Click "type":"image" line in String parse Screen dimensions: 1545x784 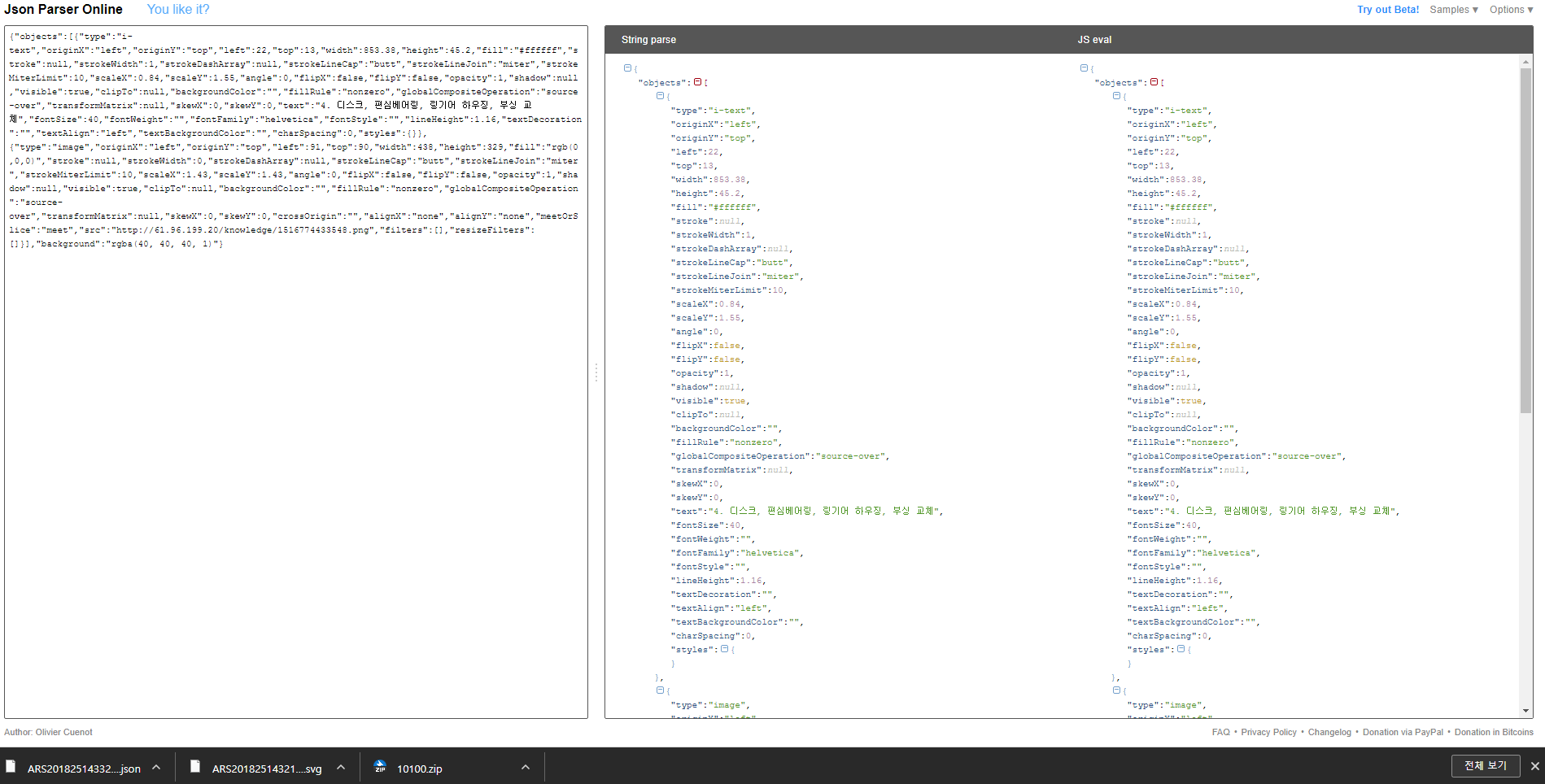tap(710, 705)
